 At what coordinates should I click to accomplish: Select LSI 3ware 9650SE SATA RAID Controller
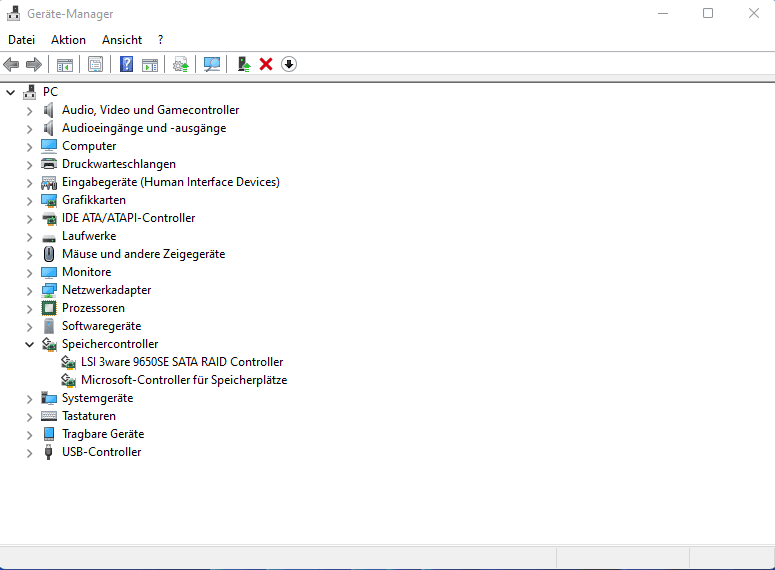[x=182, y=362]
